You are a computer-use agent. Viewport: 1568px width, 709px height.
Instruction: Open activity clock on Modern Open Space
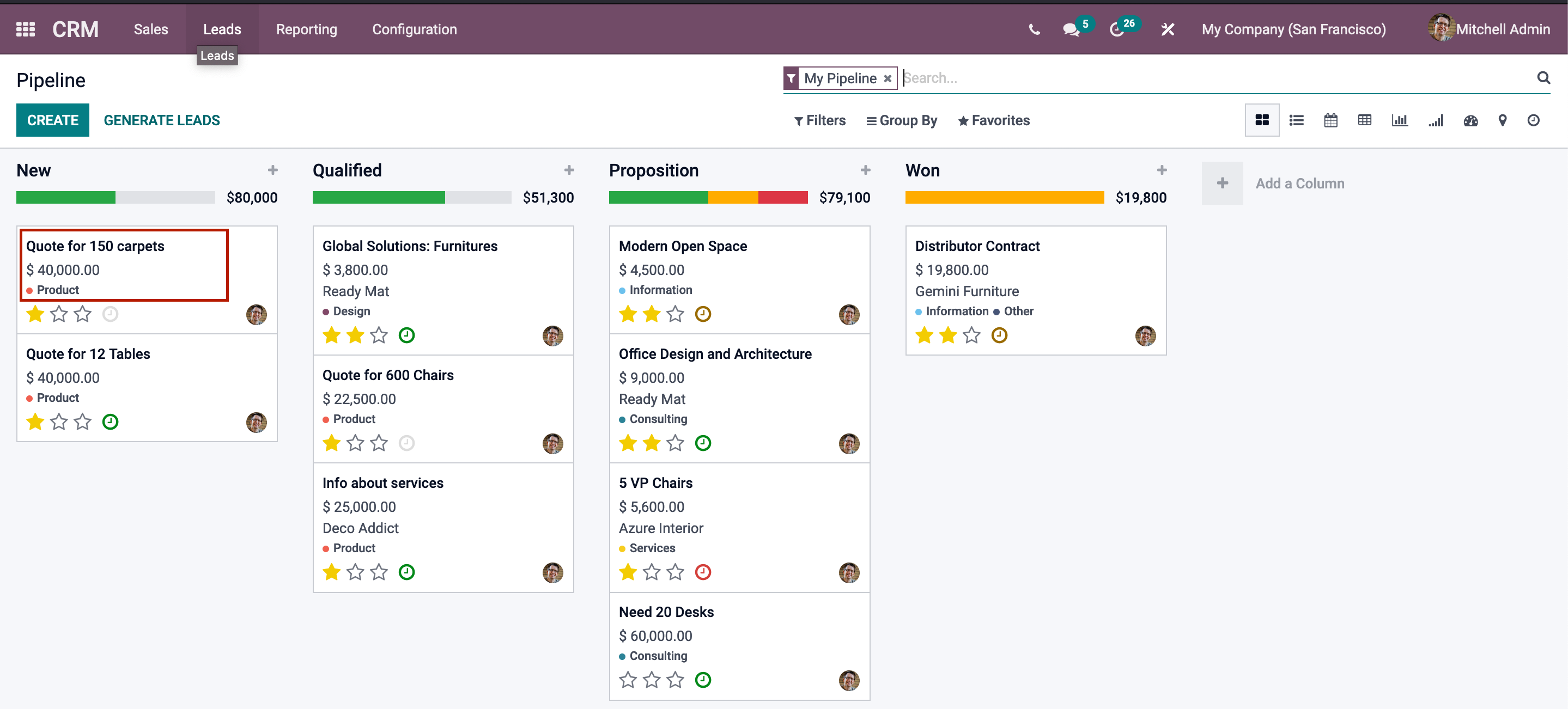point(703,314)
